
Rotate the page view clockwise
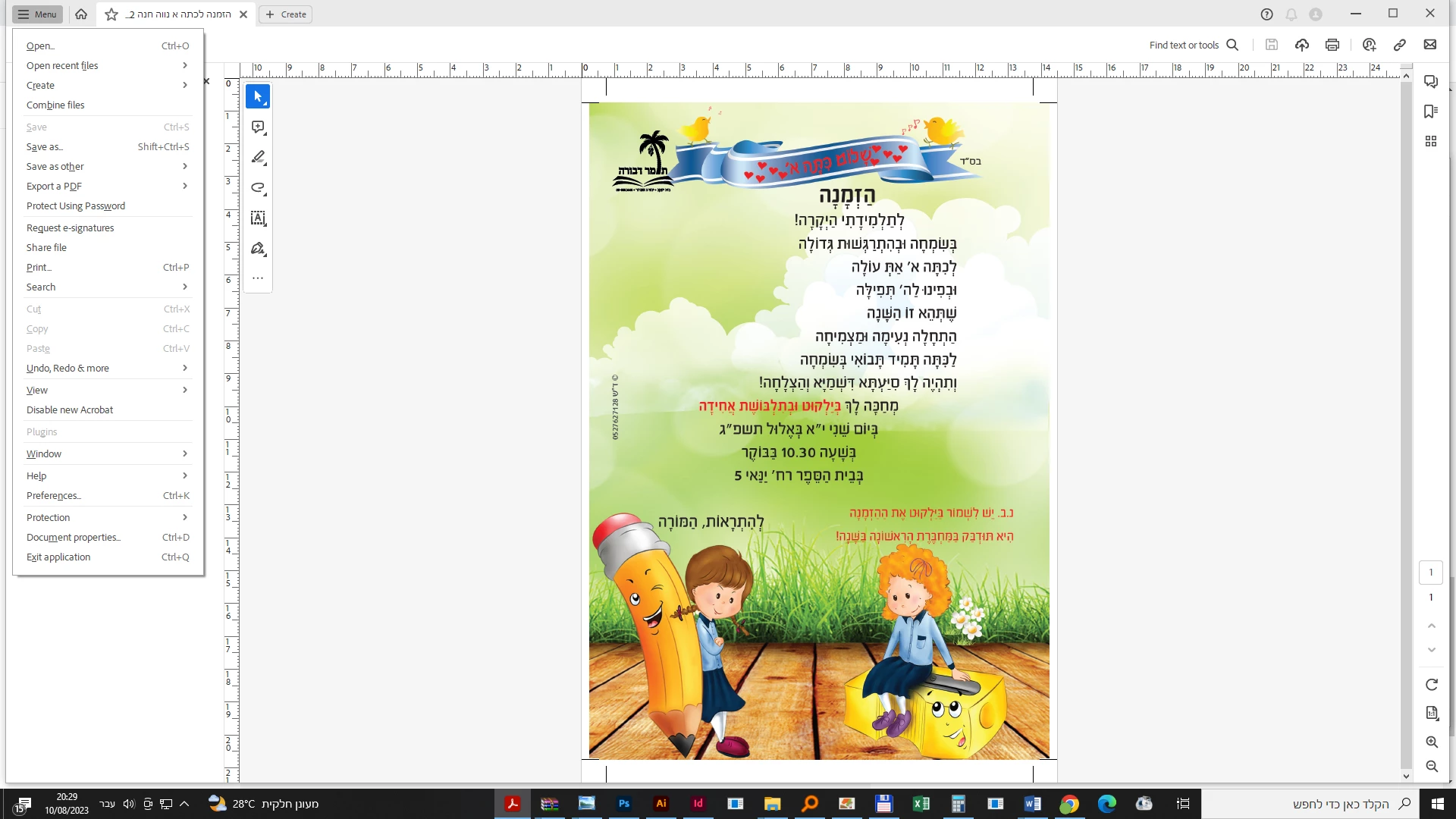(x=1431, y=685)
